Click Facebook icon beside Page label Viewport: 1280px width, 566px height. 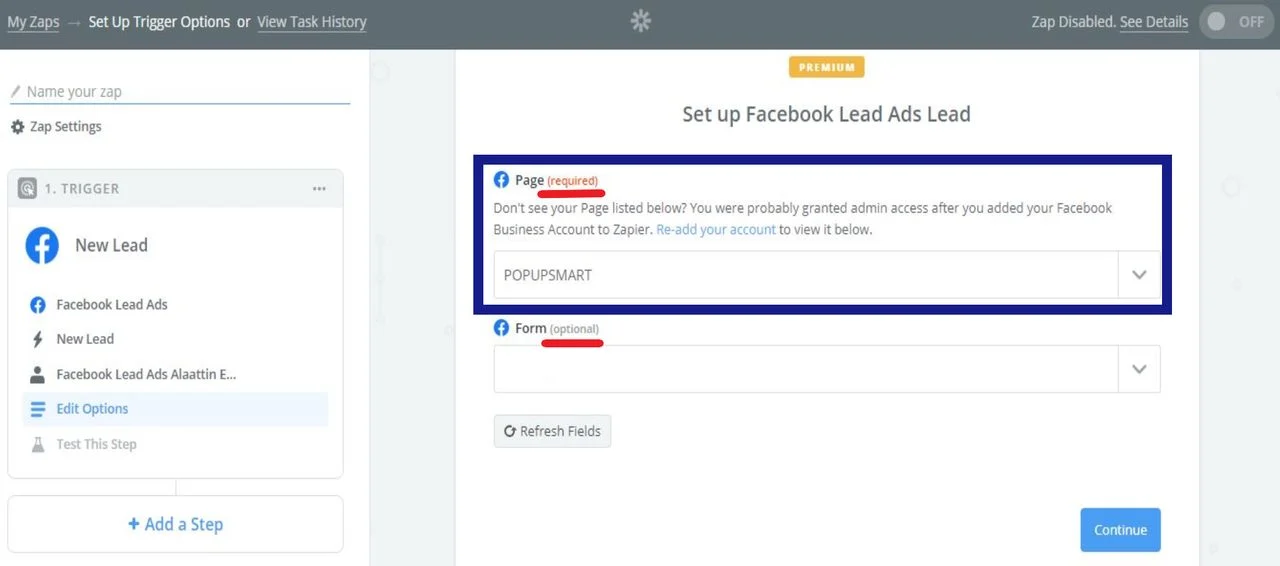[x=502, y=180]
